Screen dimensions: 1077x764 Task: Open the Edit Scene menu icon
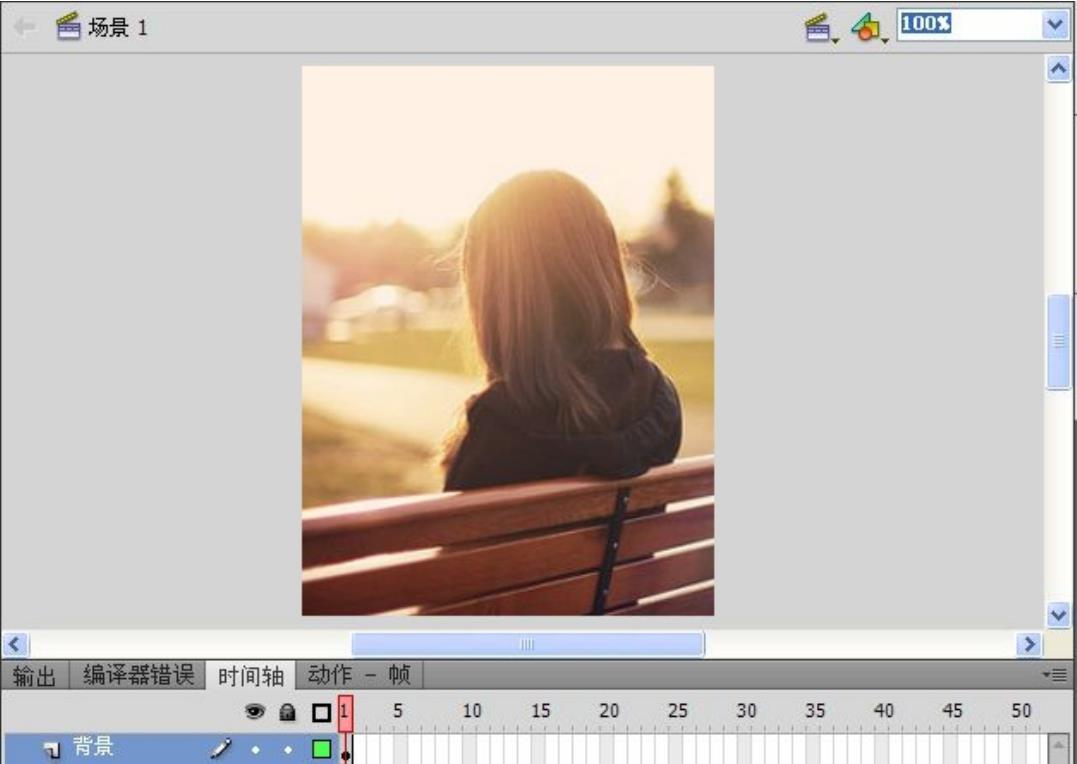coord(821,27)
